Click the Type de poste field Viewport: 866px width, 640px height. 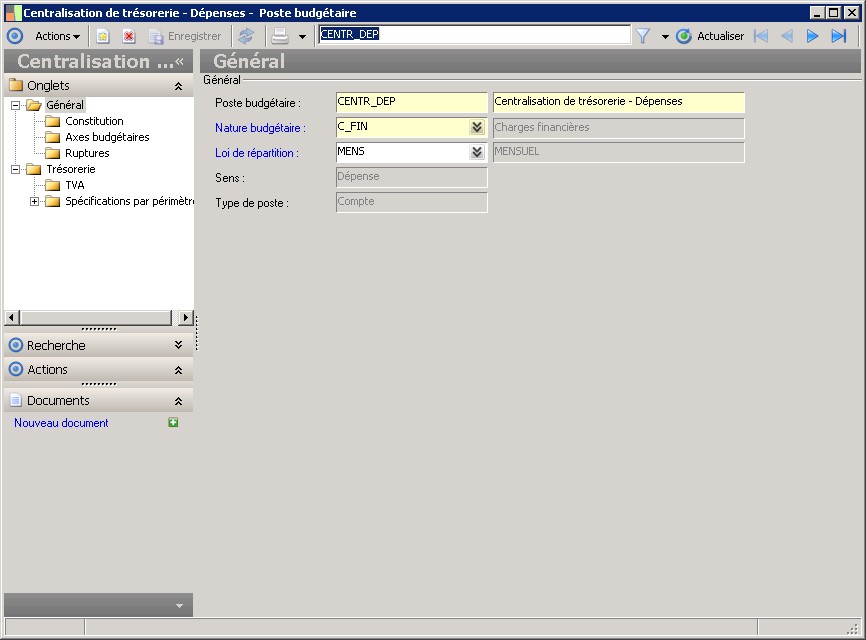point(411,202)
